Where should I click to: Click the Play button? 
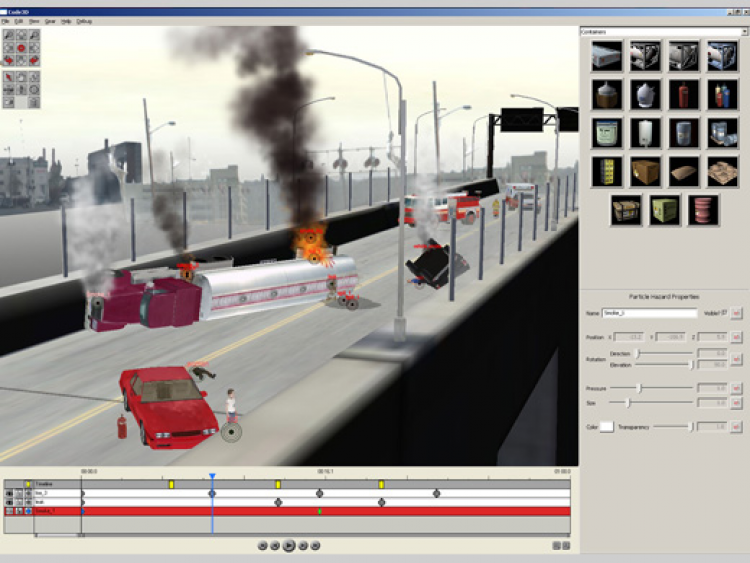pos(288,545)
